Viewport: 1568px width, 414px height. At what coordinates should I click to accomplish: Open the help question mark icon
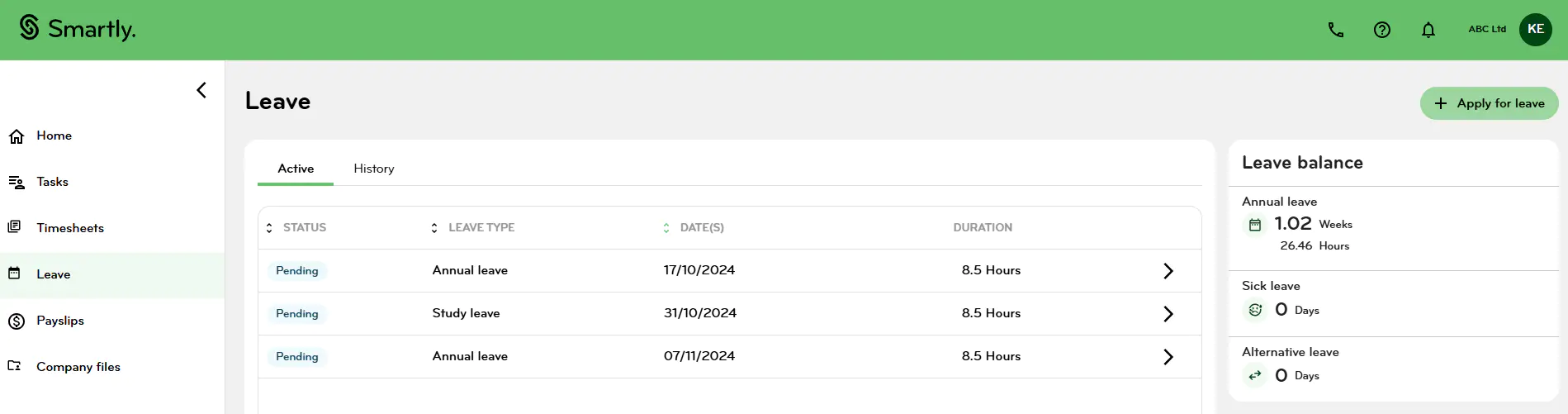pos(1381,30)
